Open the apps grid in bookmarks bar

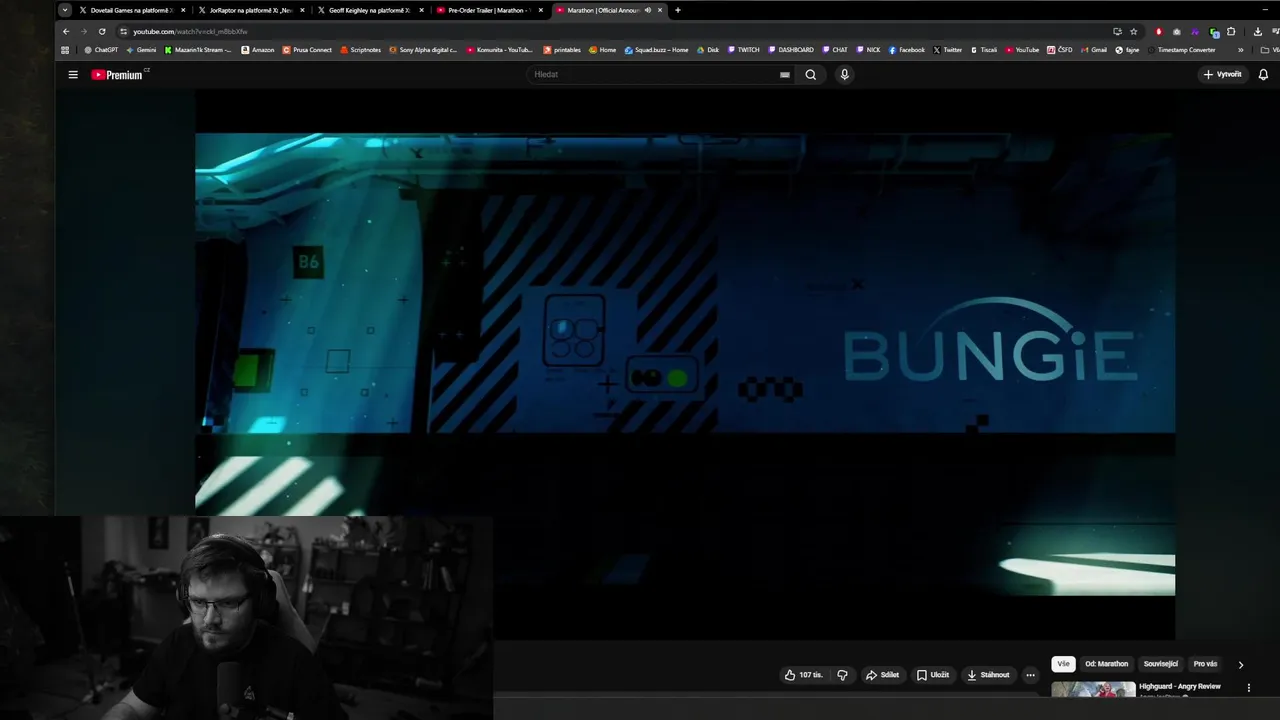[x=66, y=50]
